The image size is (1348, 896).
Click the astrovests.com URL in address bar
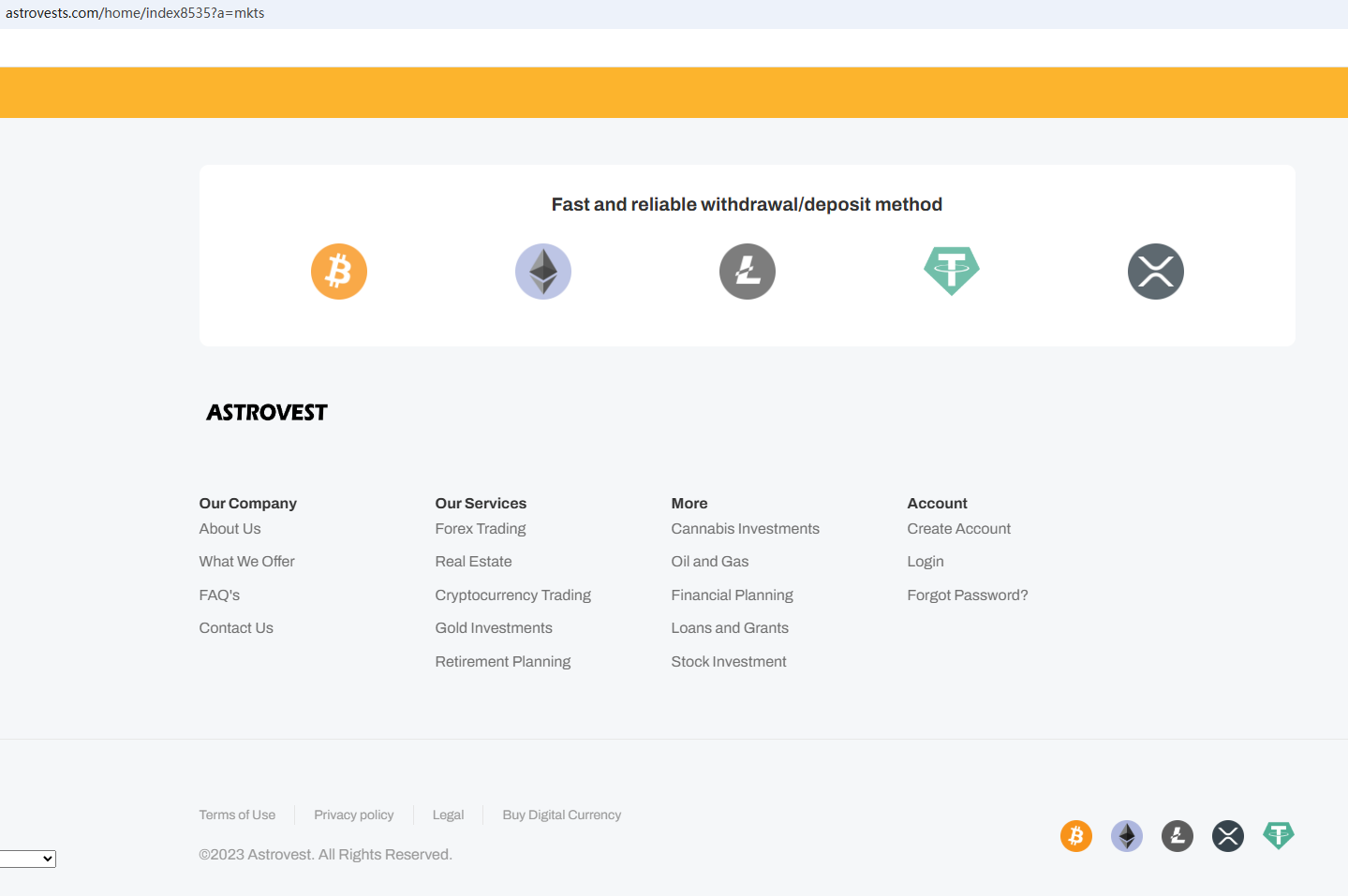[135, 13]
